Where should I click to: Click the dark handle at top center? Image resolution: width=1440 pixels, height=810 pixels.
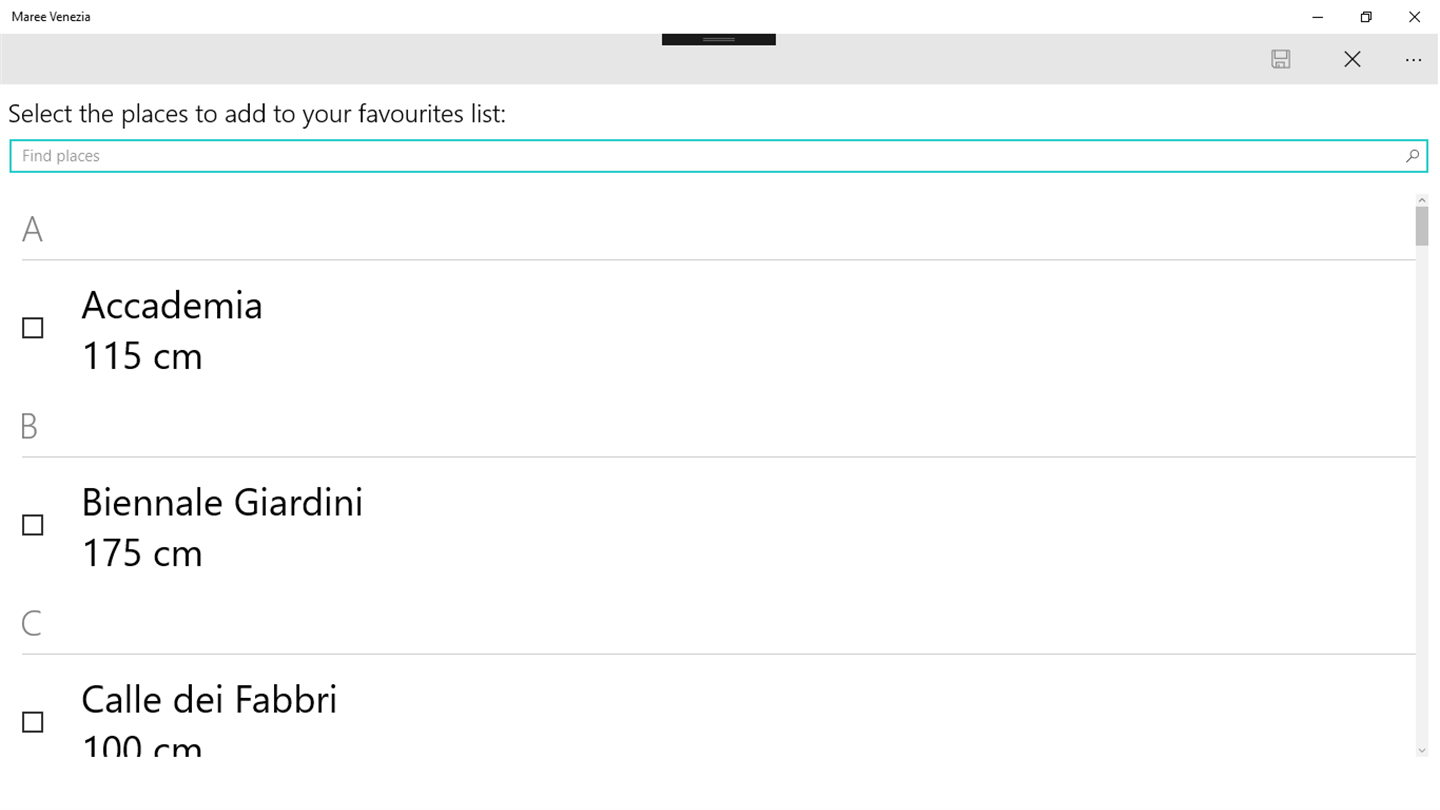[x=718, y=39]
